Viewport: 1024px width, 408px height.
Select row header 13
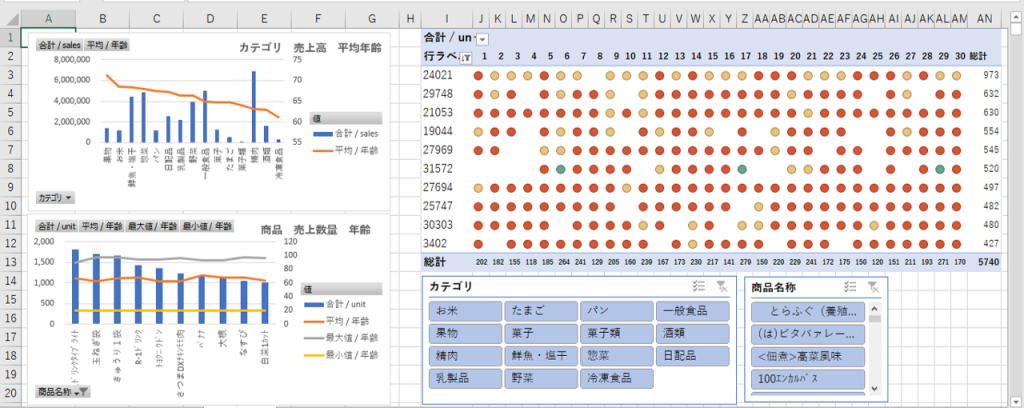tap(10, 262)
